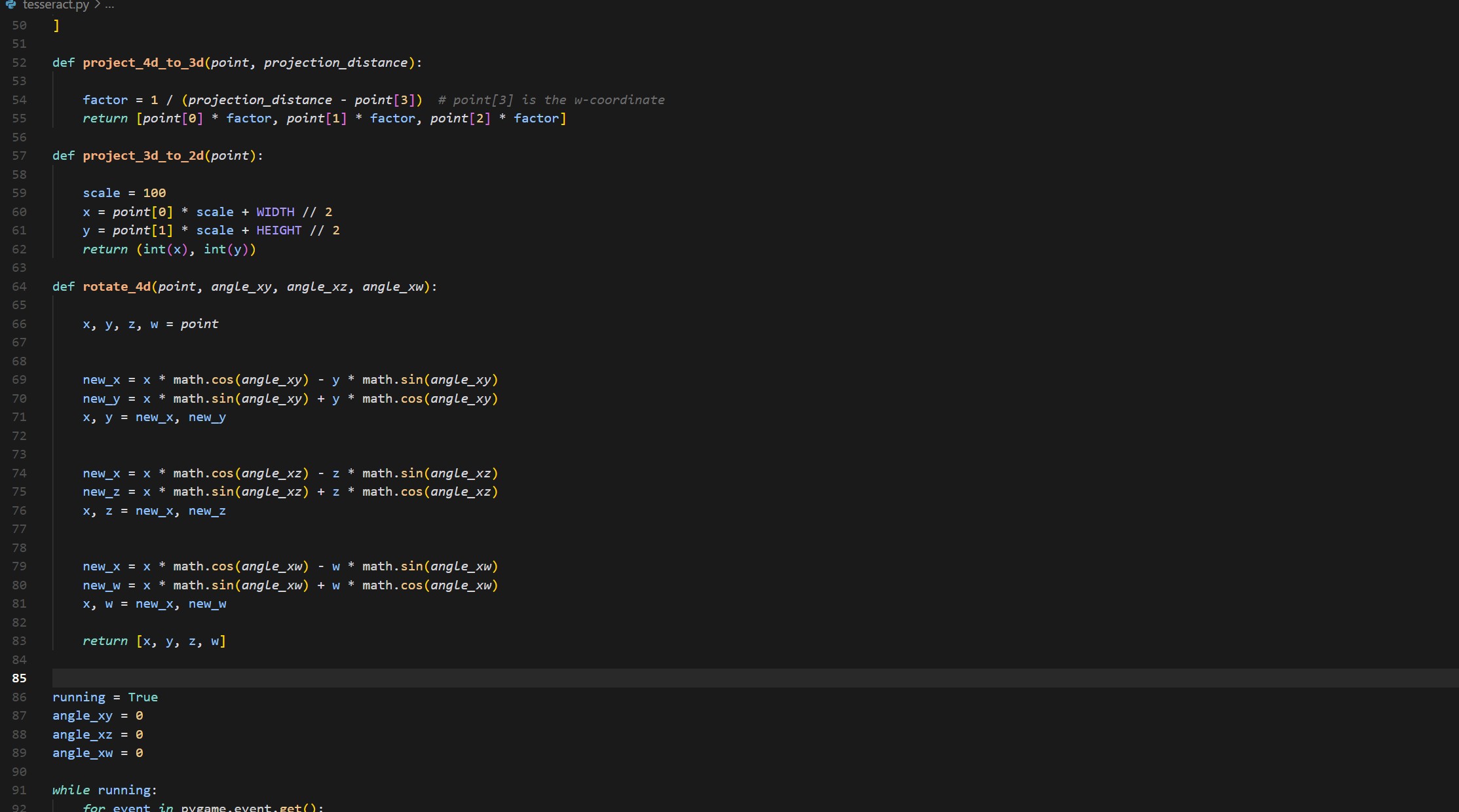
Task: Select line 52 via its line number
Action: pos(19,63)
